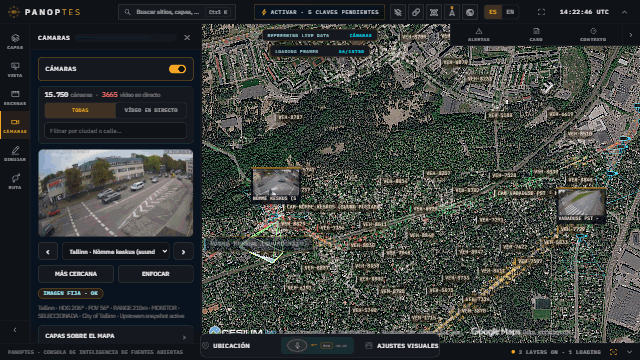Click the filter by city or street field
640x360 pixels.
click(116, 131)
